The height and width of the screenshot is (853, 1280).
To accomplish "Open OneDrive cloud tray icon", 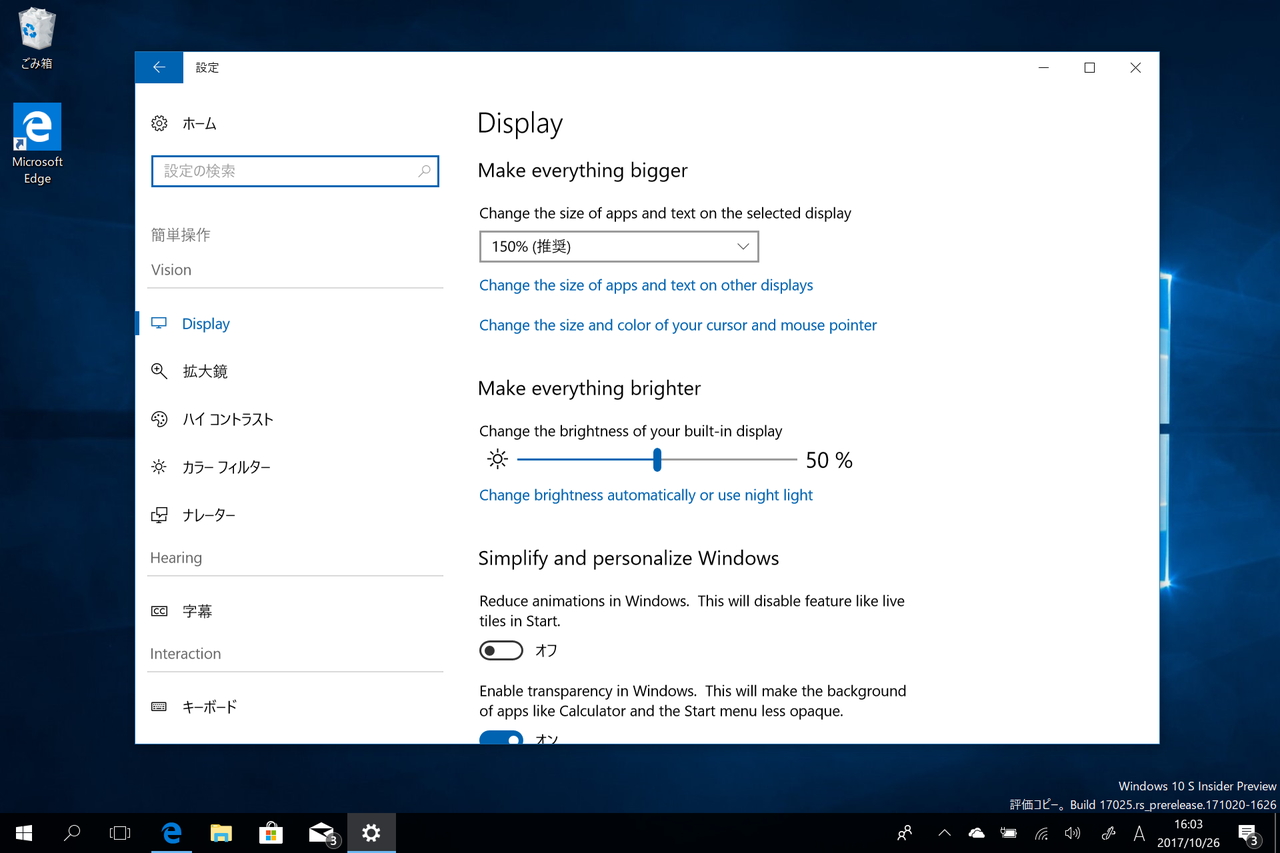I will [976, 833].
